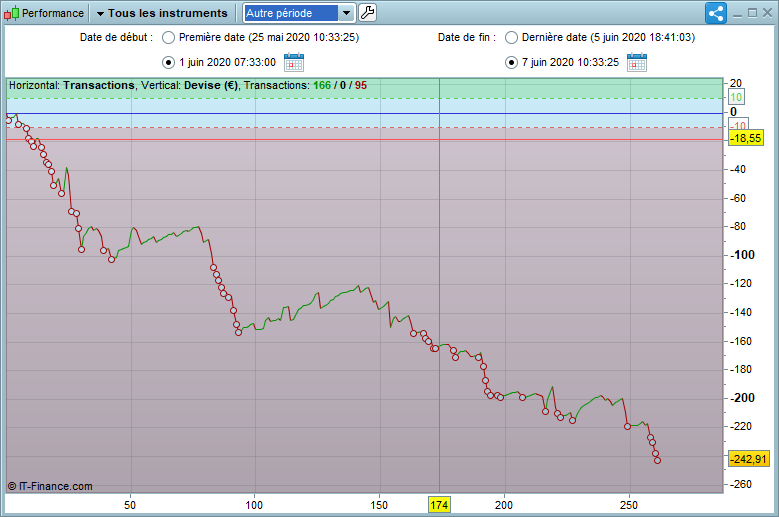Maximize the Performance window
Viewport: 779px width, 517px height.
point(752,13)
